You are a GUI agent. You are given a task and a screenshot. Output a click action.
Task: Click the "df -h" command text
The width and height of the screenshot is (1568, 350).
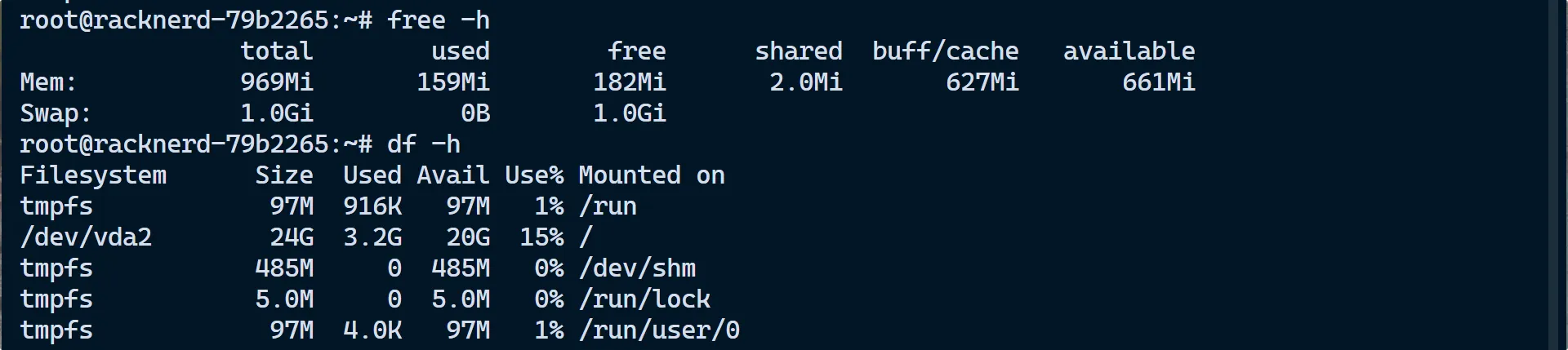[423, 144]
